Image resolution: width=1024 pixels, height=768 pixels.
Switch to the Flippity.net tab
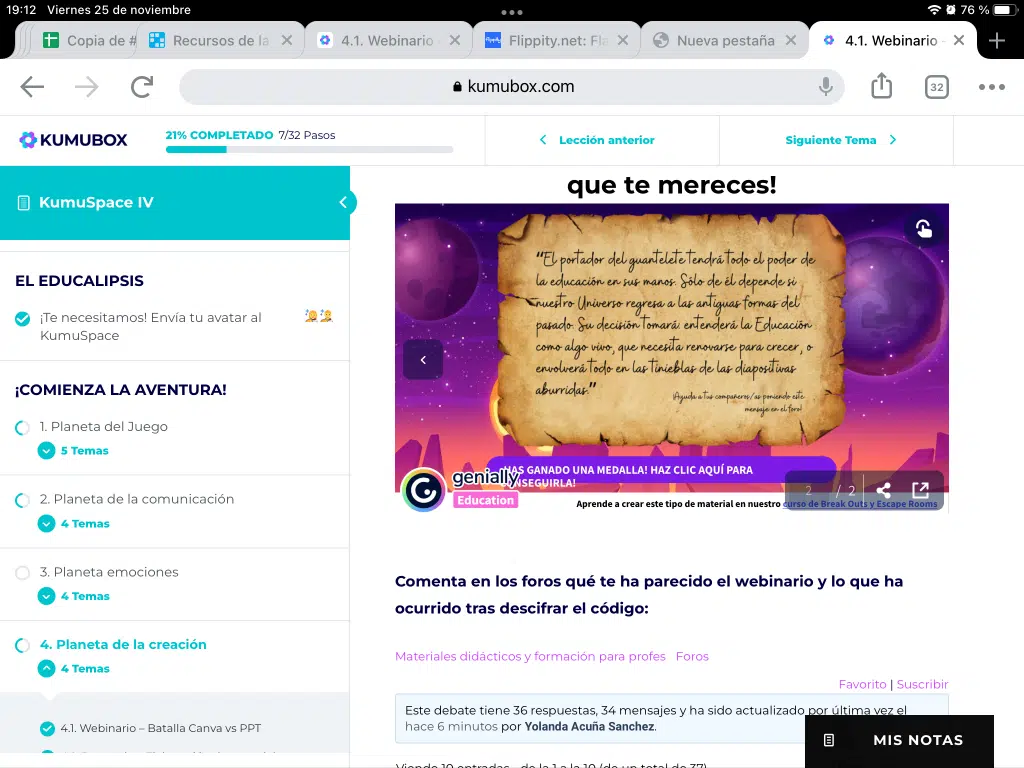(557, 40)
